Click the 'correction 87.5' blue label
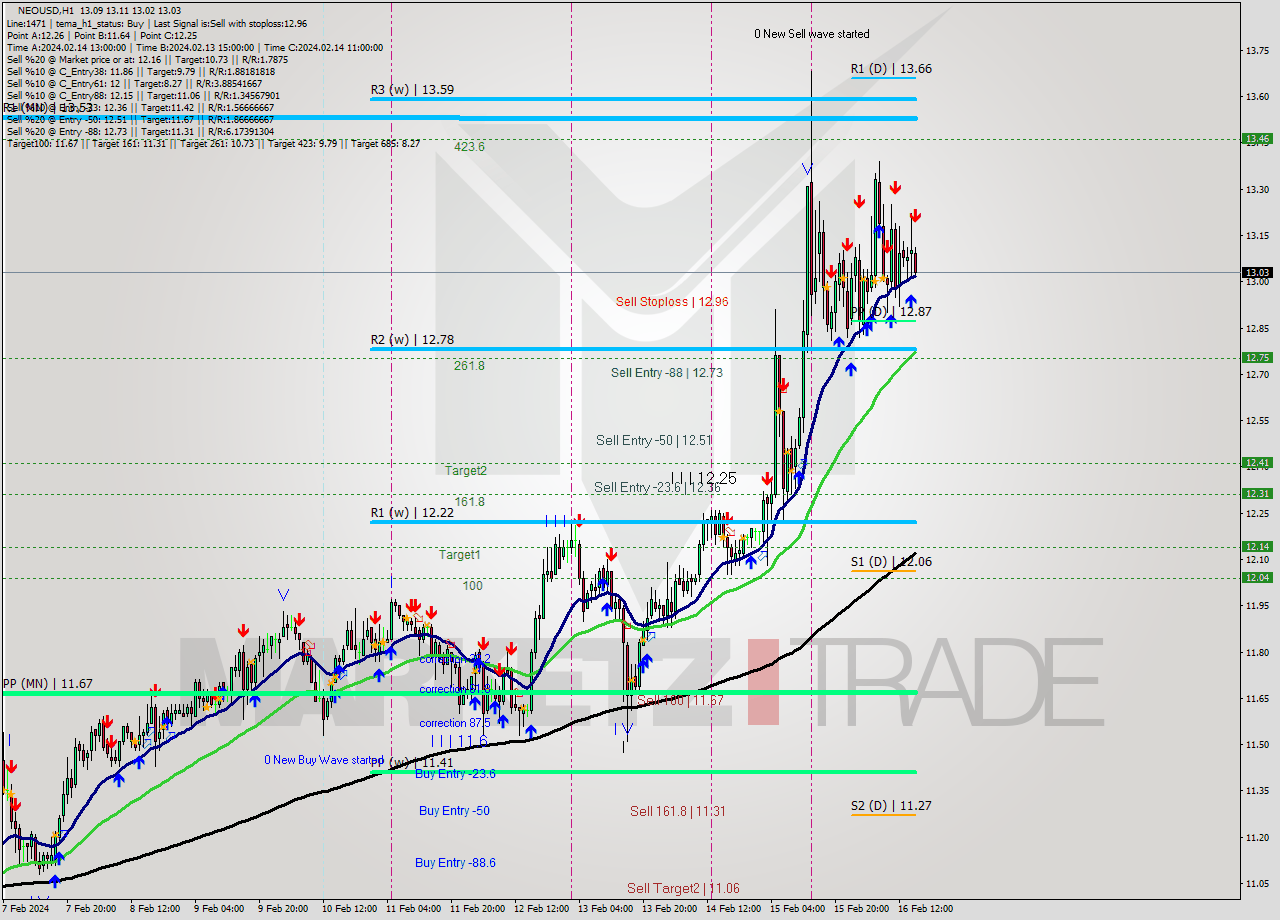The width and height of the screenshot is (1280, 920). pyautogui.click(x=455, y=722)
